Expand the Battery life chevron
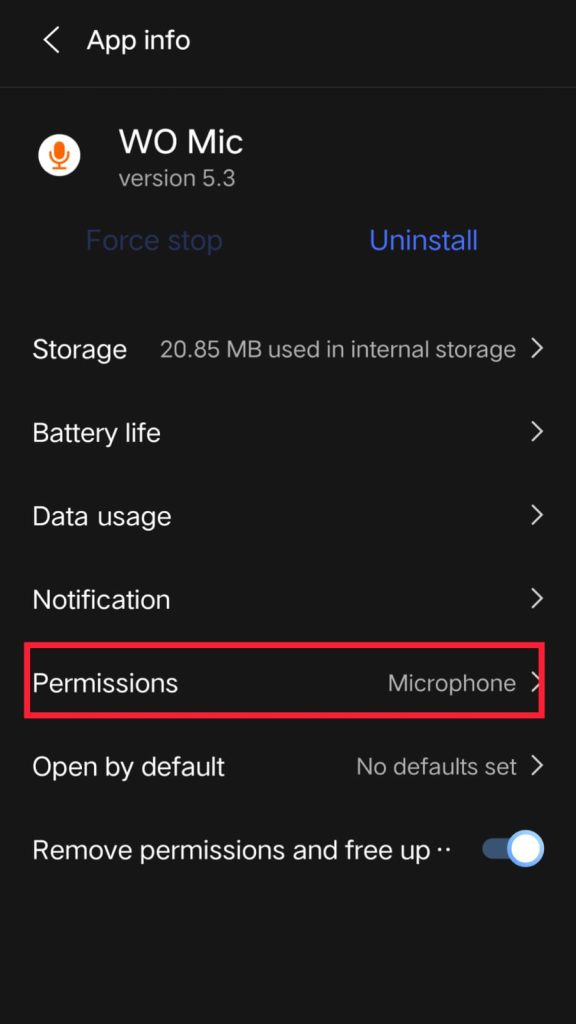This screenshot has width=576, height=1024. tap(537, 432)
